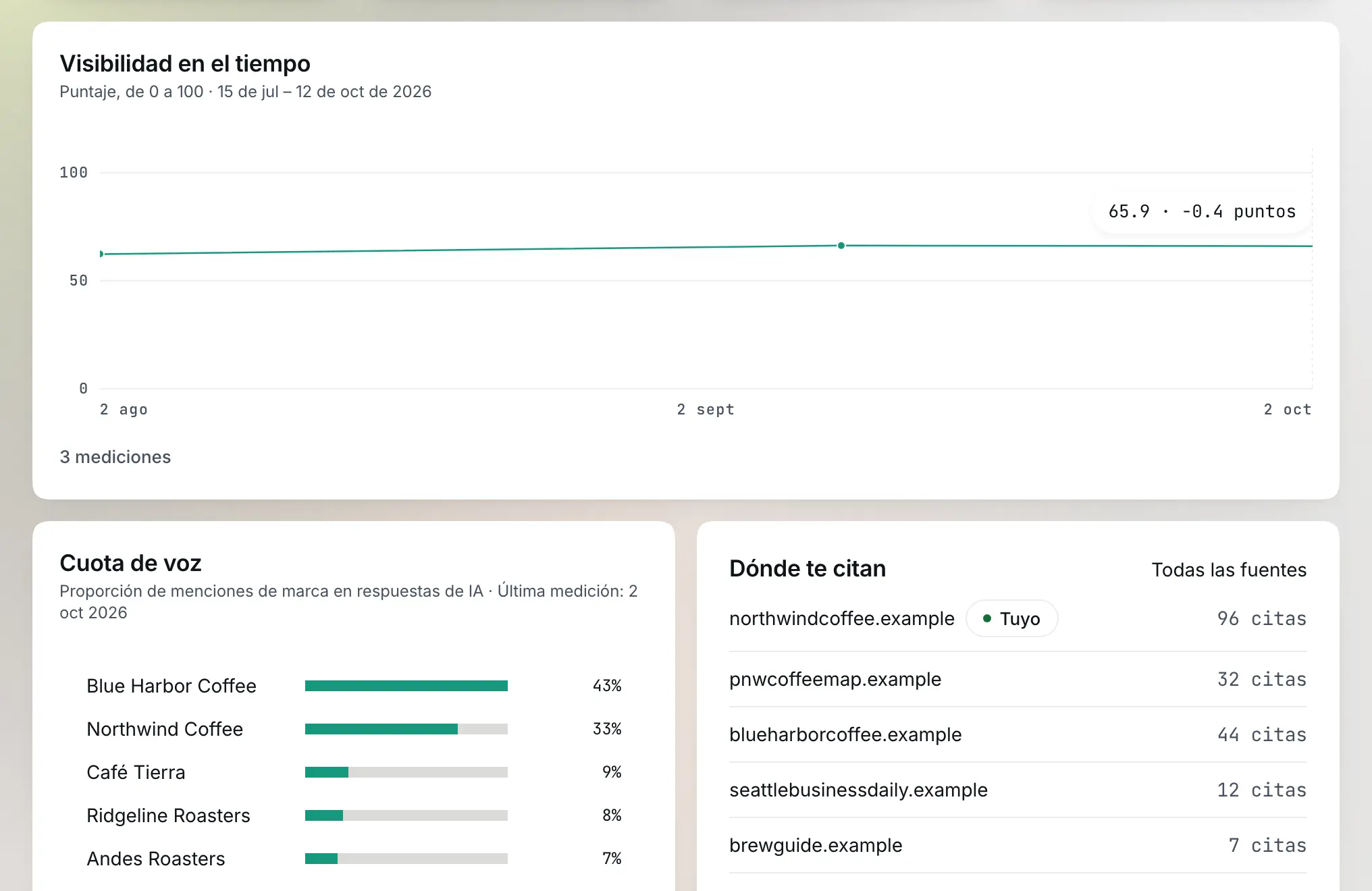Click the 8% value
This screenshot has width=1372, height=891.
[612, 815]
